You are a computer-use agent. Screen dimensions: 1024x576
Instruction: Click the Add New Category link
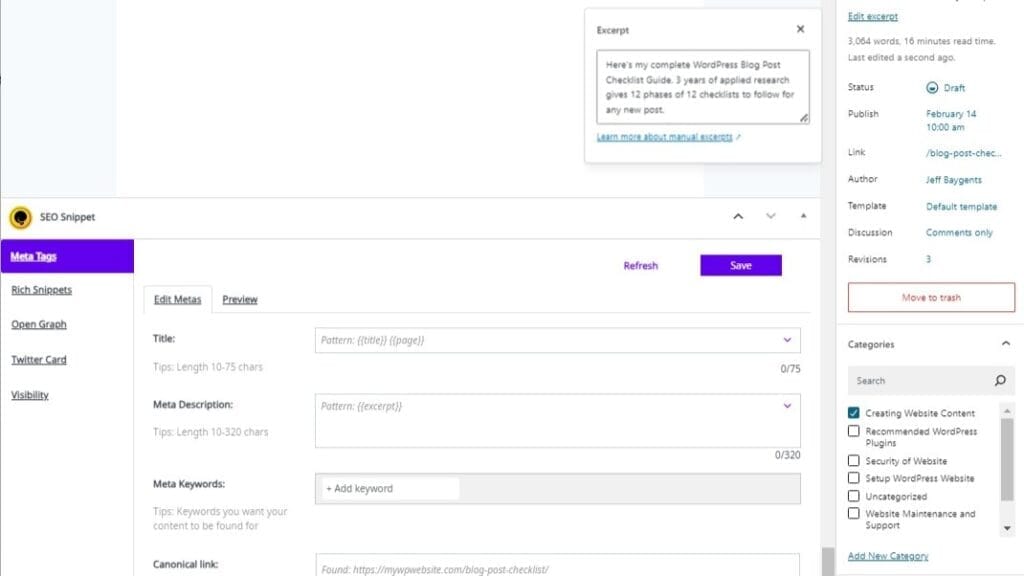tap(886, 554)
